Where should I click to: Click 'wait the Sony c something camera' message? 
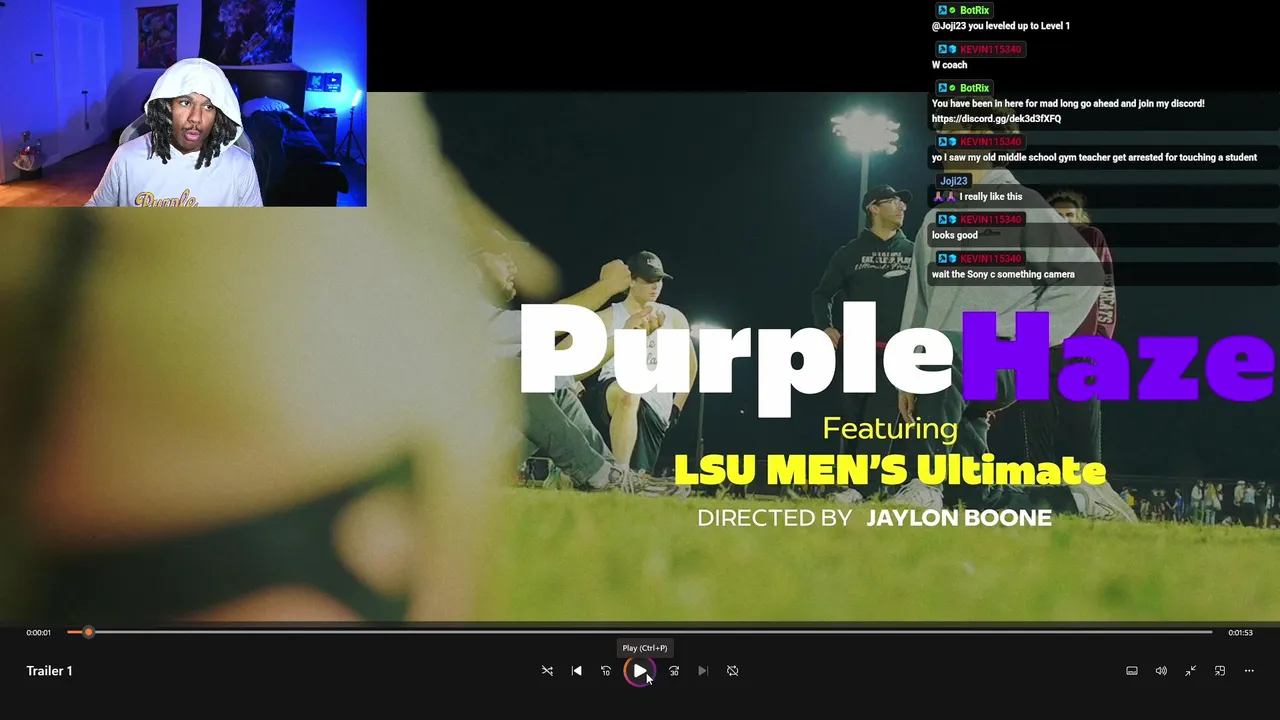(x=1003, y=275)
